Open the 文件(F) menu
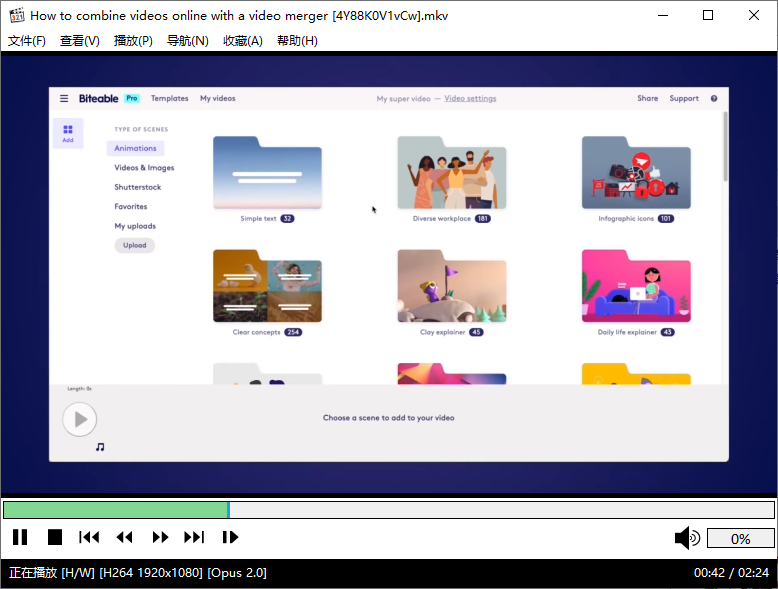Viewport: 778px width, 589px height. pyautogui.click(x=27, y=41)
